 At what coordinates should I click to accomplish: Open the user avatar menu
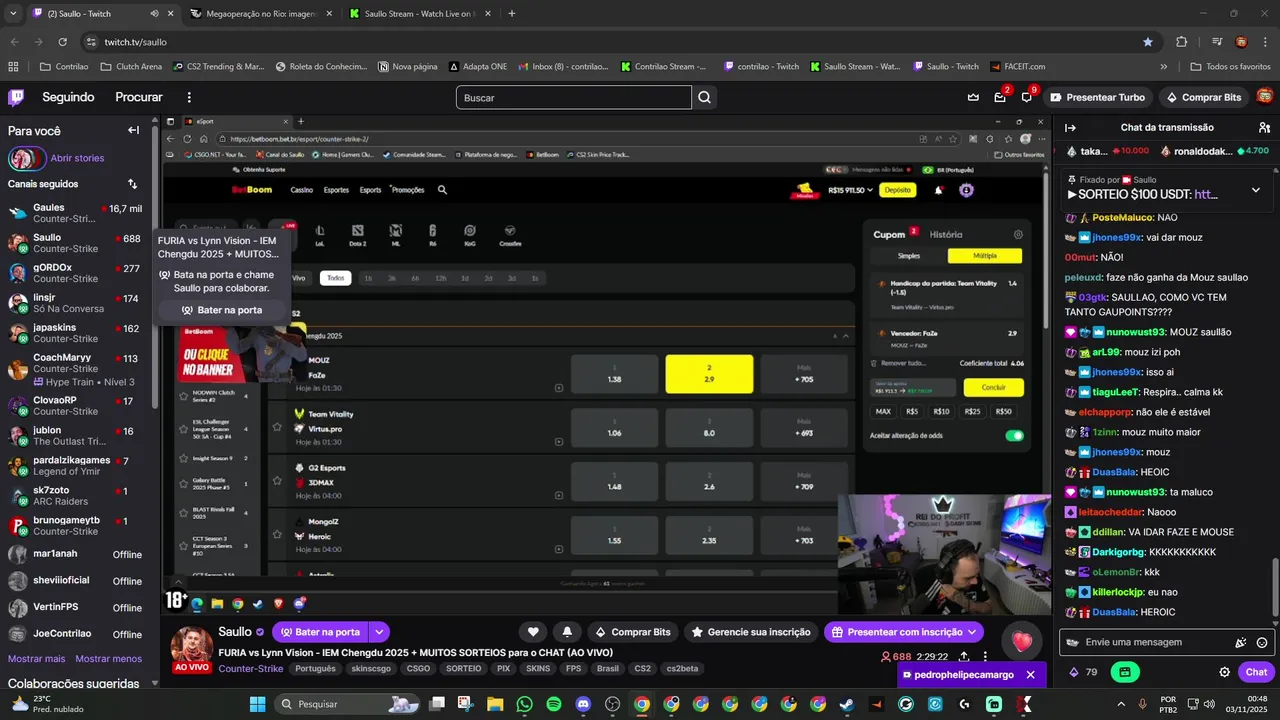pyautogui.click(x=1264, y=97)
